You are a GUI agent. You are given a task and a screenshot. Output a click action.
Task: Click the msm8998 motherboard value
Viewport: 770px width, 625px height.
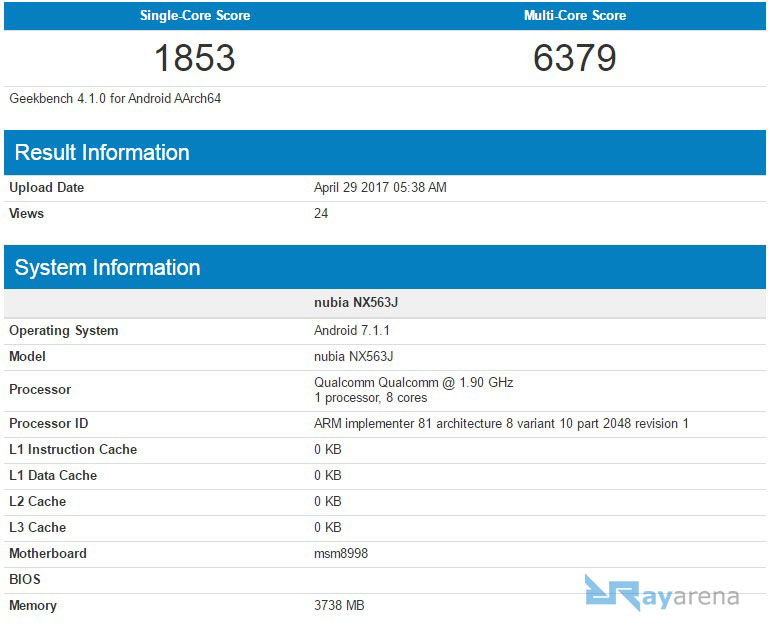pyautogui.click(x=341, y=554)
